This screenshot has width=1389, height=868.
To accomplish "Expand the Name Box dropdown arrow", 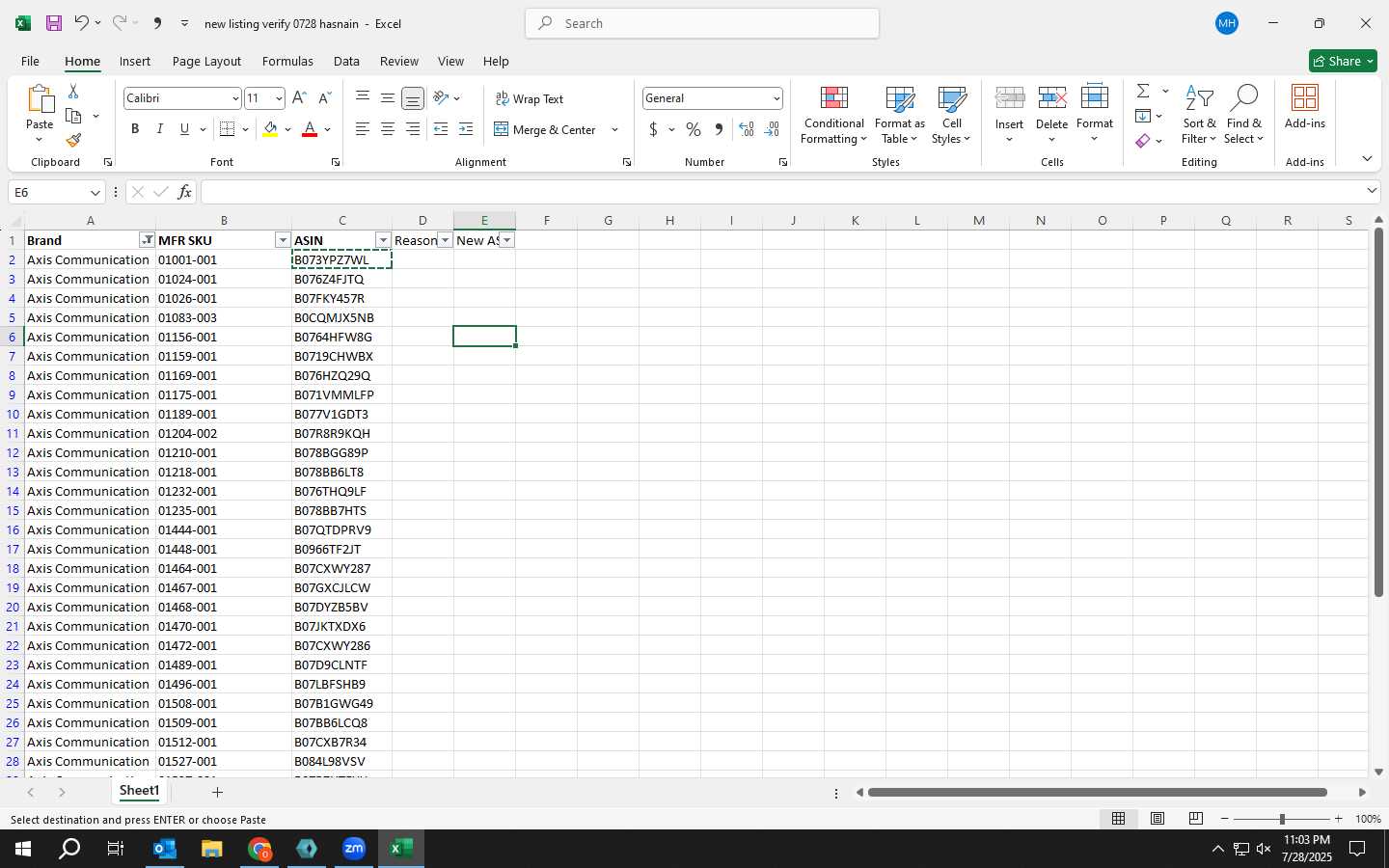I will pos(95,192).
